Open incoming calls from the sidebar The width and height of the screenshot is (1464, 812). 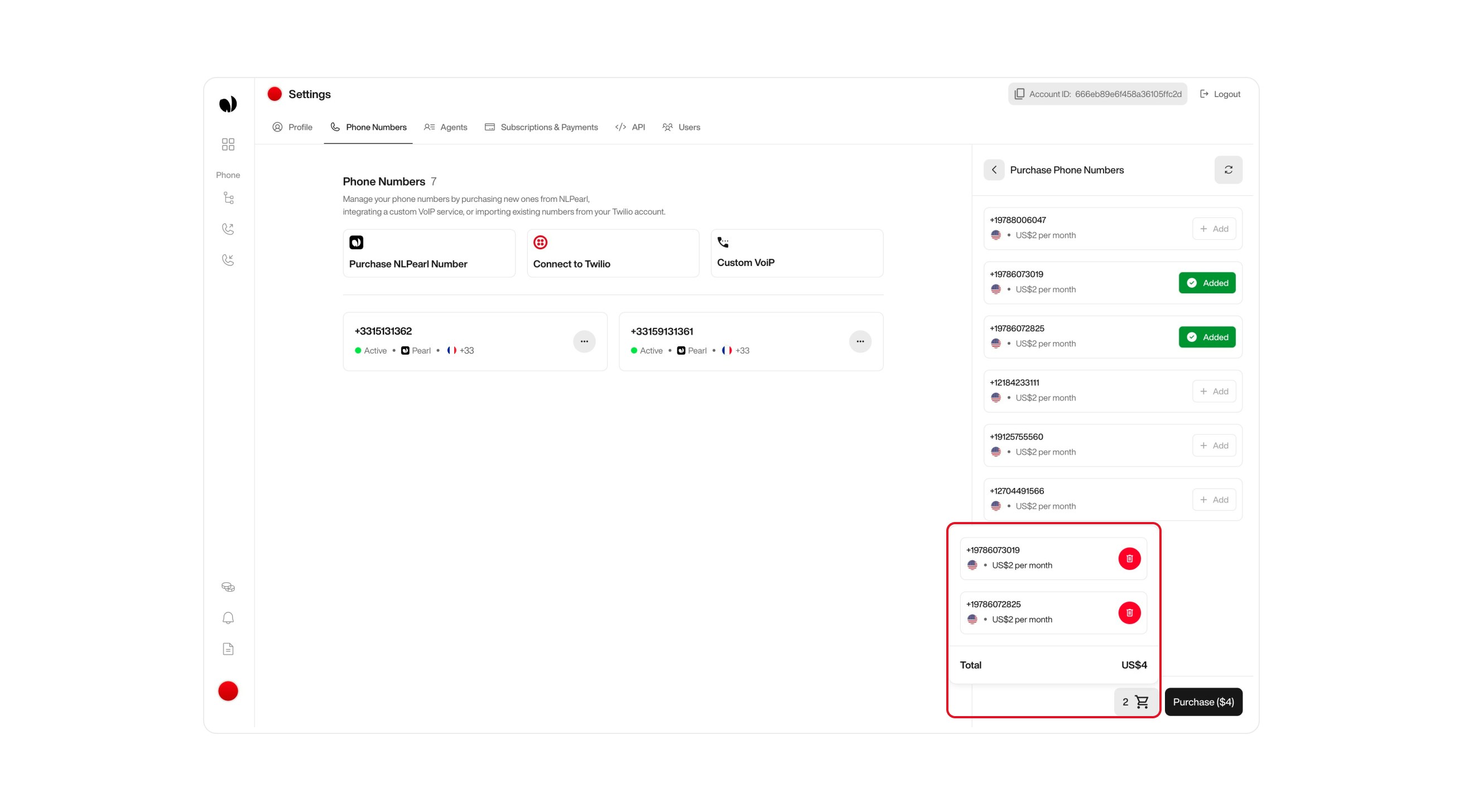coord(228,260)
